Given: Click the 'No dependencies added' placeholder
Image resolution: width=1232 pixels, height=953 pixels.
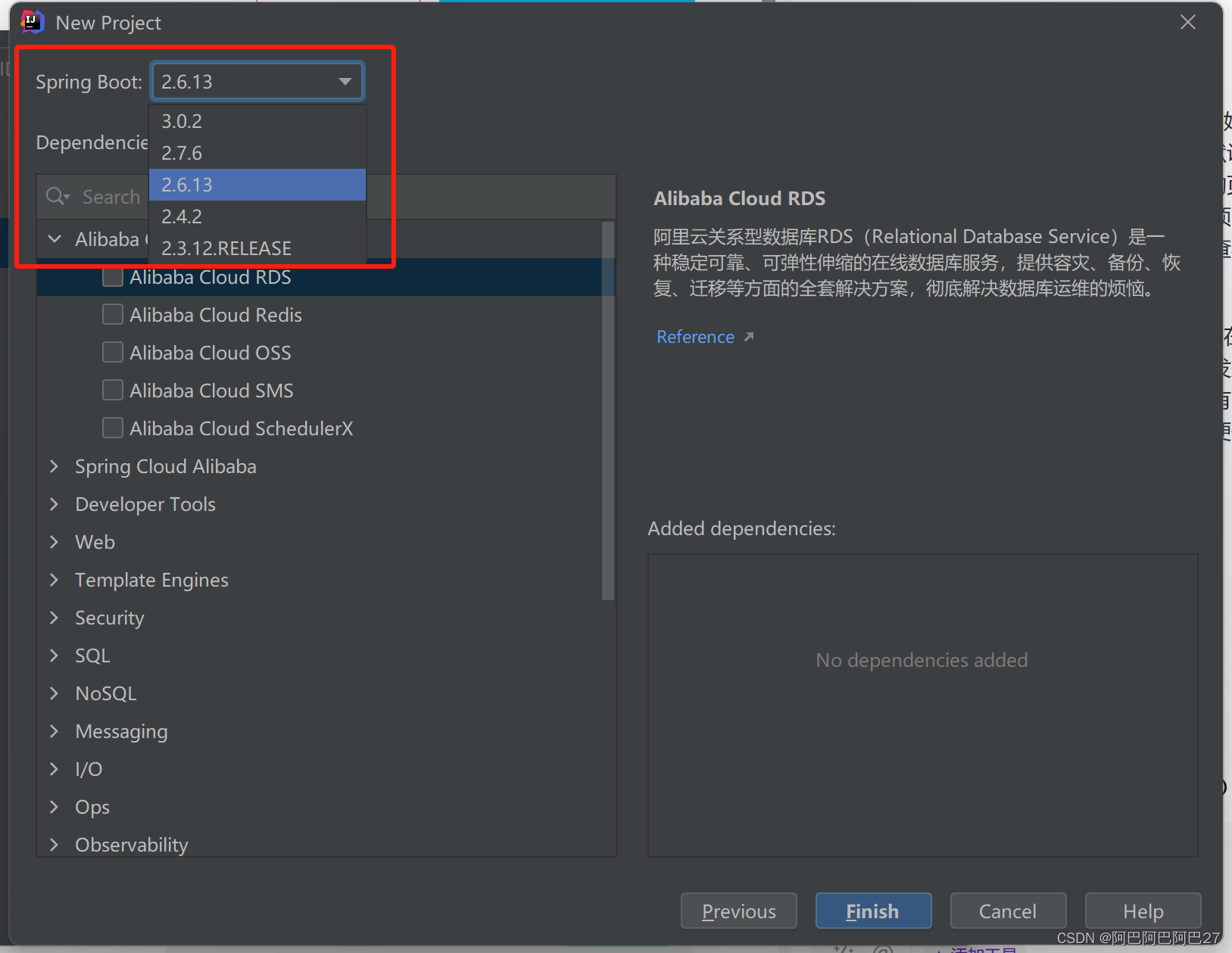Looking at the screenshot, I should point(922,660).
